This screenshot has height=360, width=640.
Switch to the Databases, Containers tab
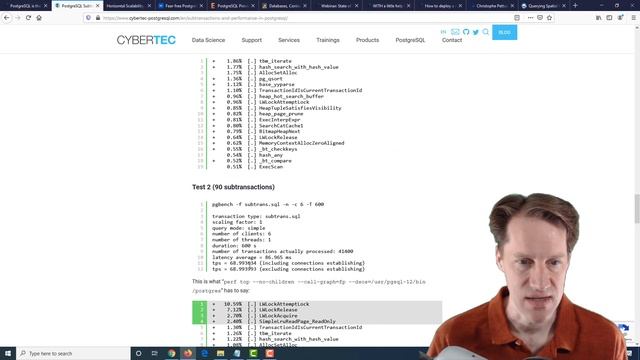(284, 6)
